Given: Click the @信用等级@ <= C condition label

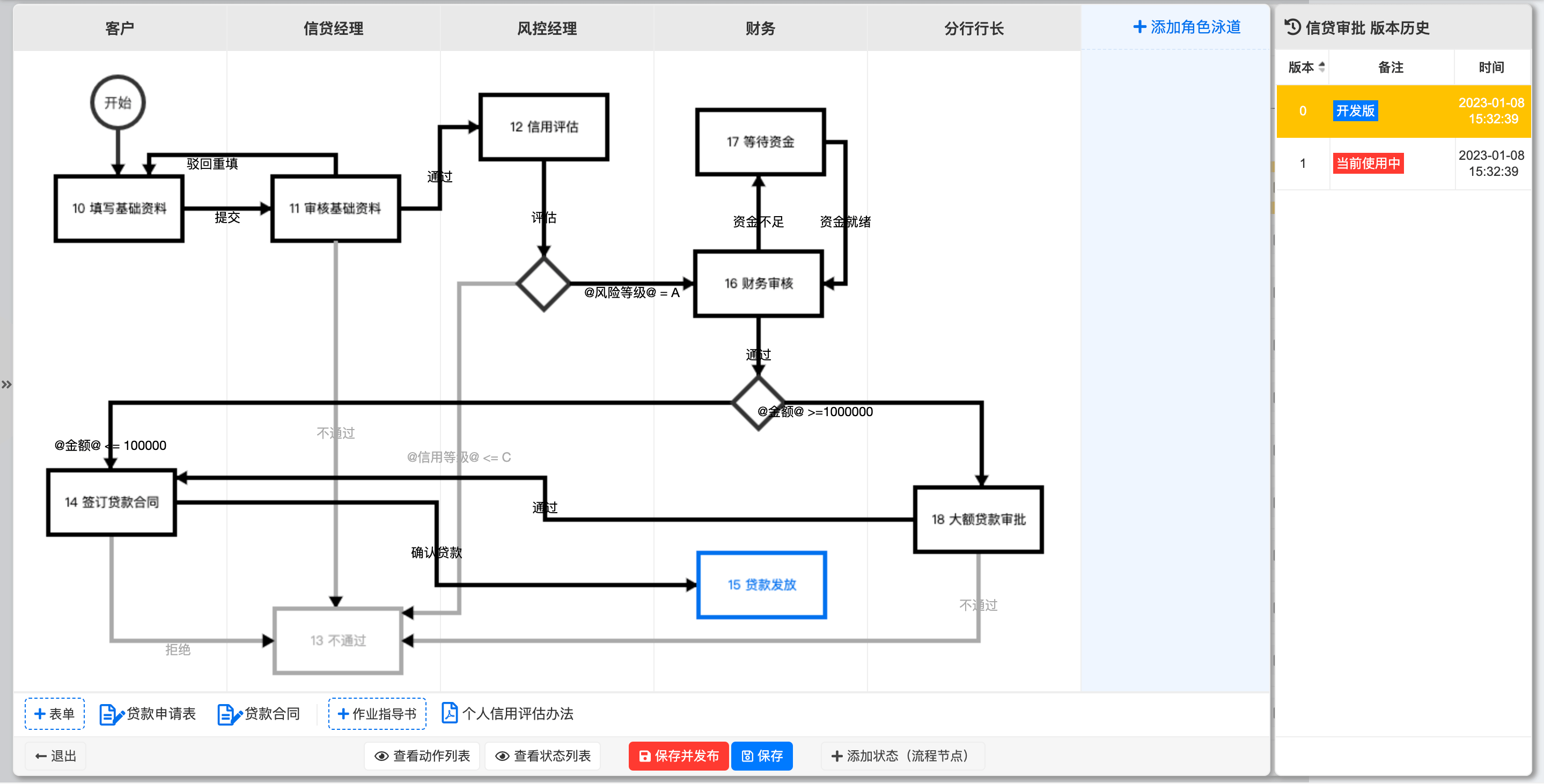Looking at the screenshot, I should click(x=459, y=457).
